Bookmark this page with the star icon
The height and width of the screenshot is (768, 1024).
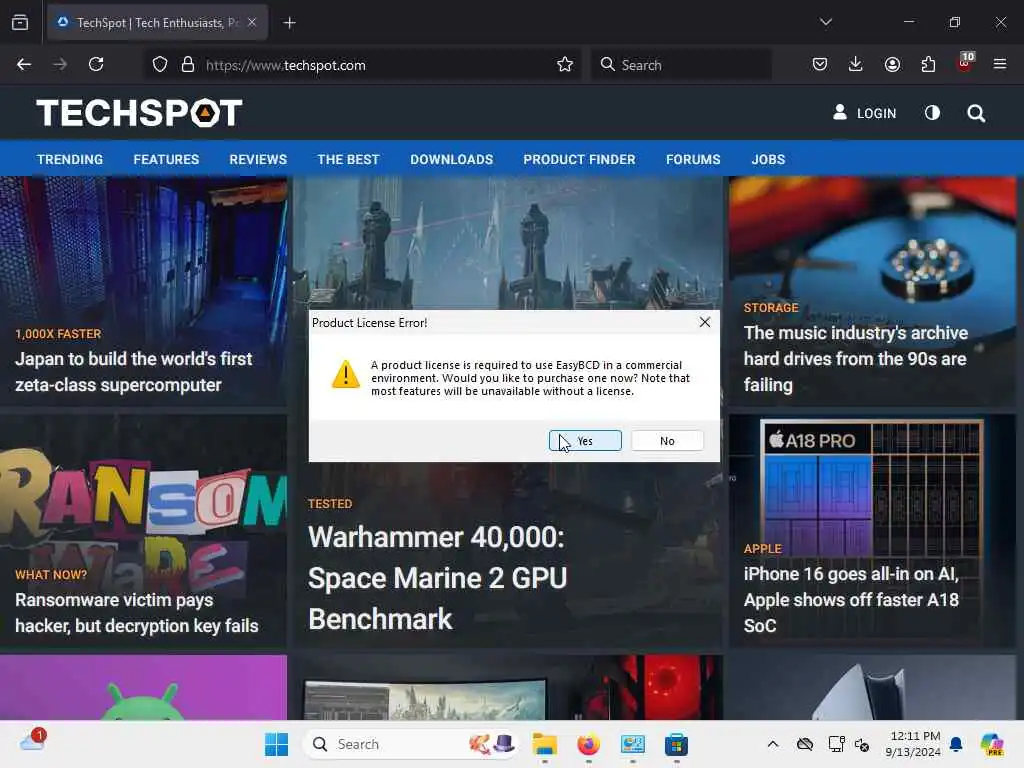565,65
